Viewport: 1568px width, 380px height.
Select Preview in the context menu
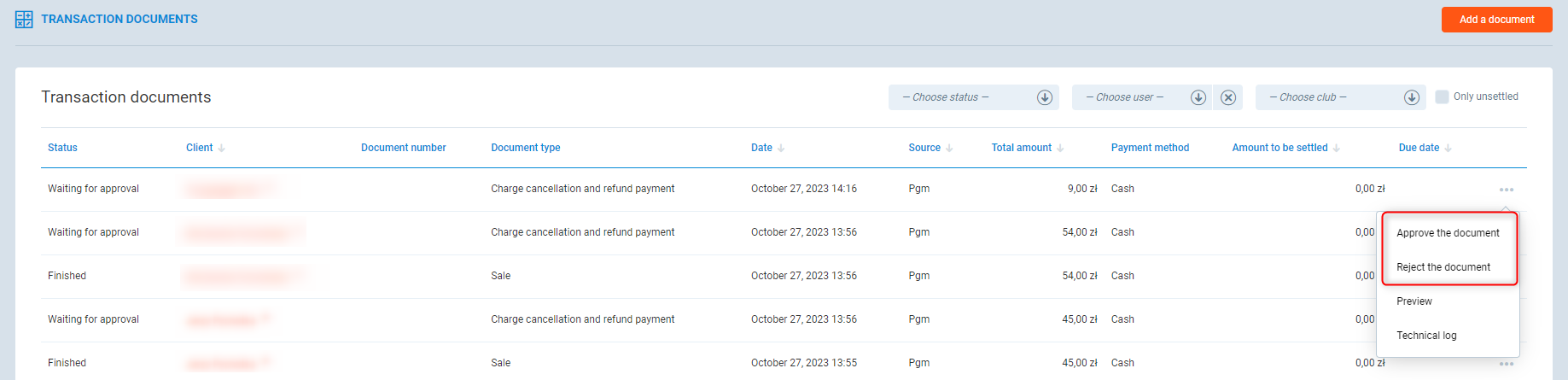pos(1414,301)
